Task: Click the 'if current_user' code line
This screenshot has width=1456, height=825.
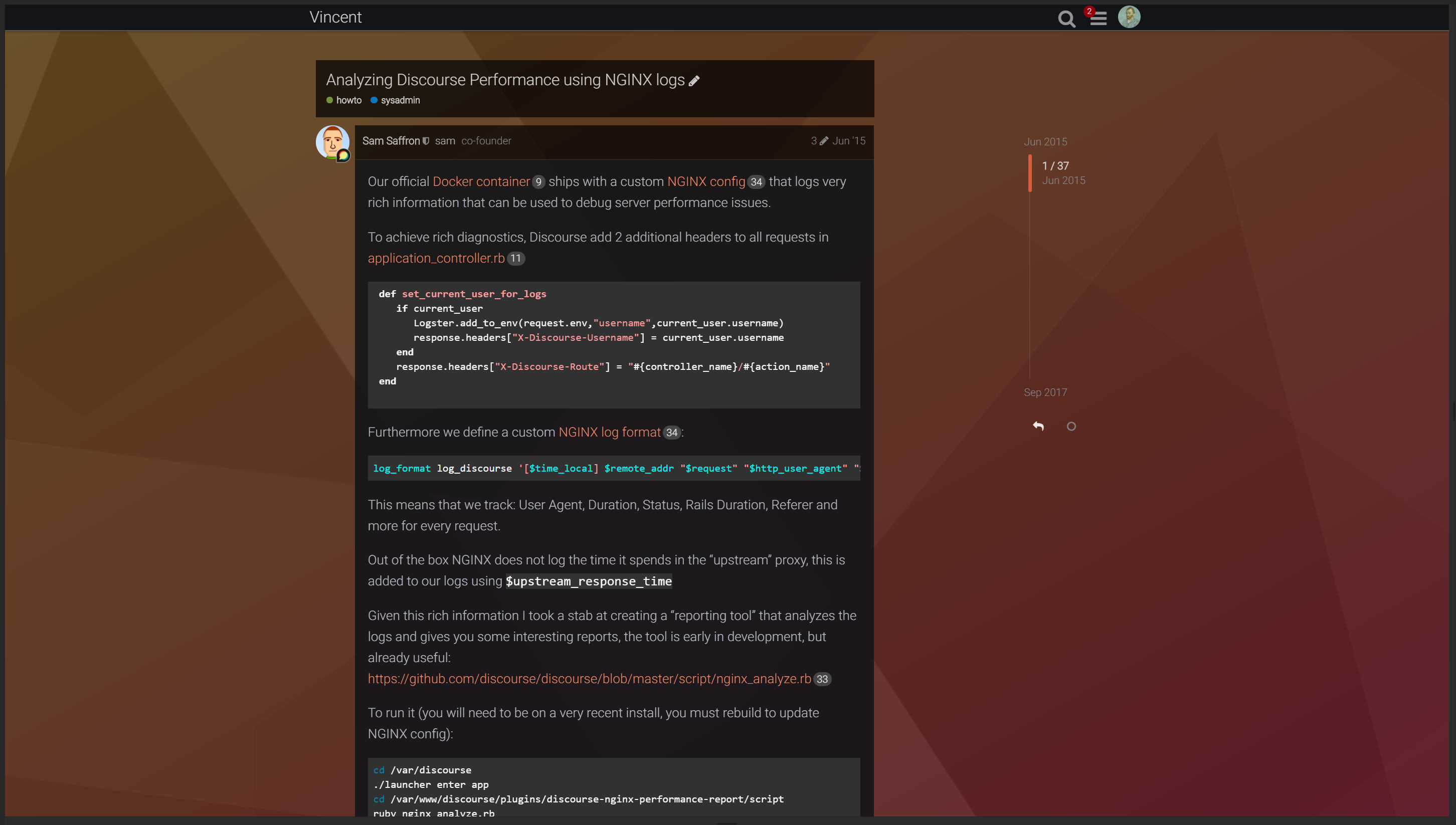Action: click(439, 309)
